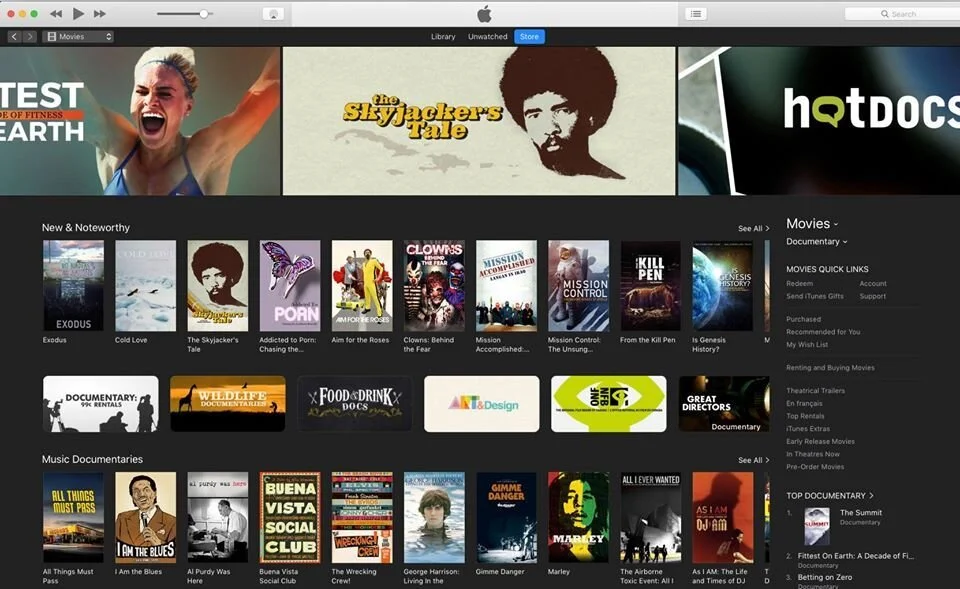Open the Theatrical Trailers link
Viewport: 960px width, 589px height.
[x=816, y=391]
